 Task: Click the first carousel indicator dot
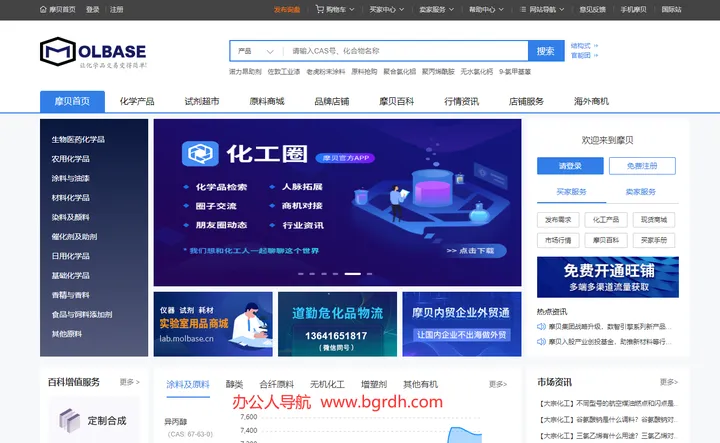click(301, 274)
